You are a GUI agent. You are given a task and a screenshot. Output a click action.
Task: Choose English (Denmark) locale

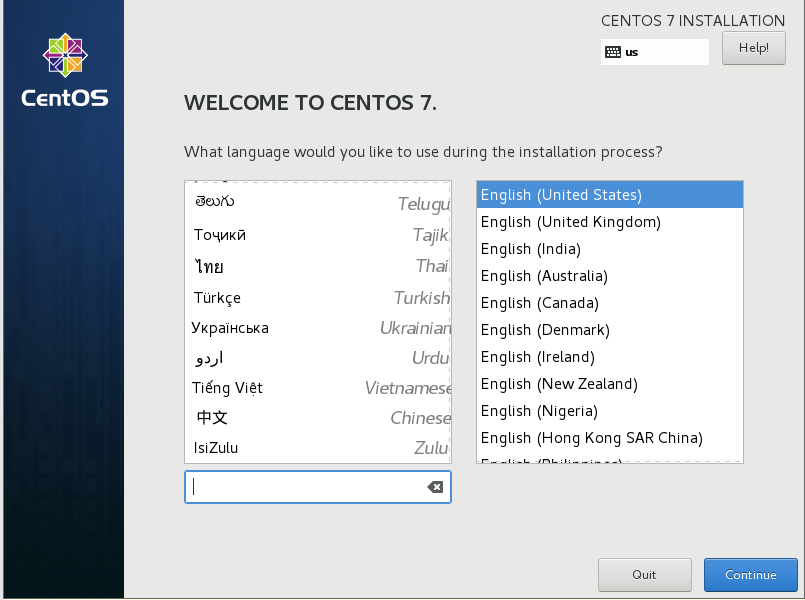point(609,330)
